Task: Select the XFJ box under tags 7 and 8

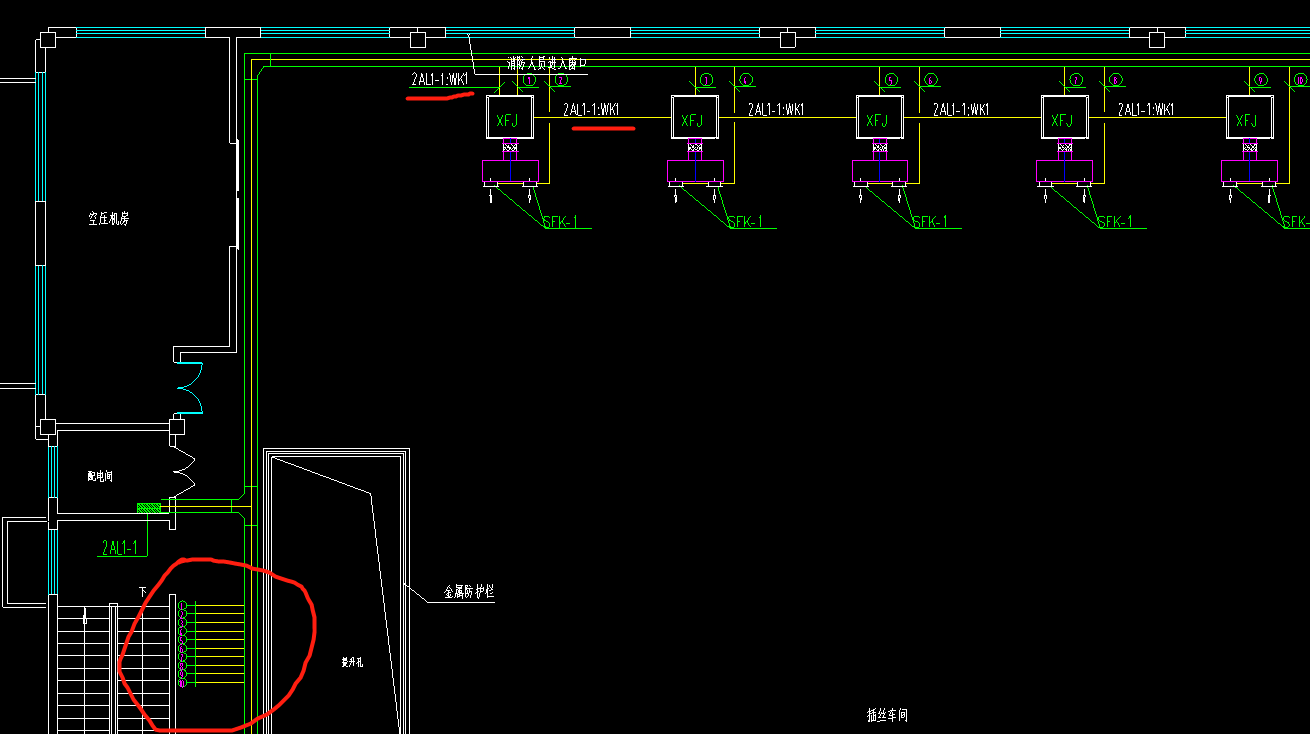Action: 1064,117
